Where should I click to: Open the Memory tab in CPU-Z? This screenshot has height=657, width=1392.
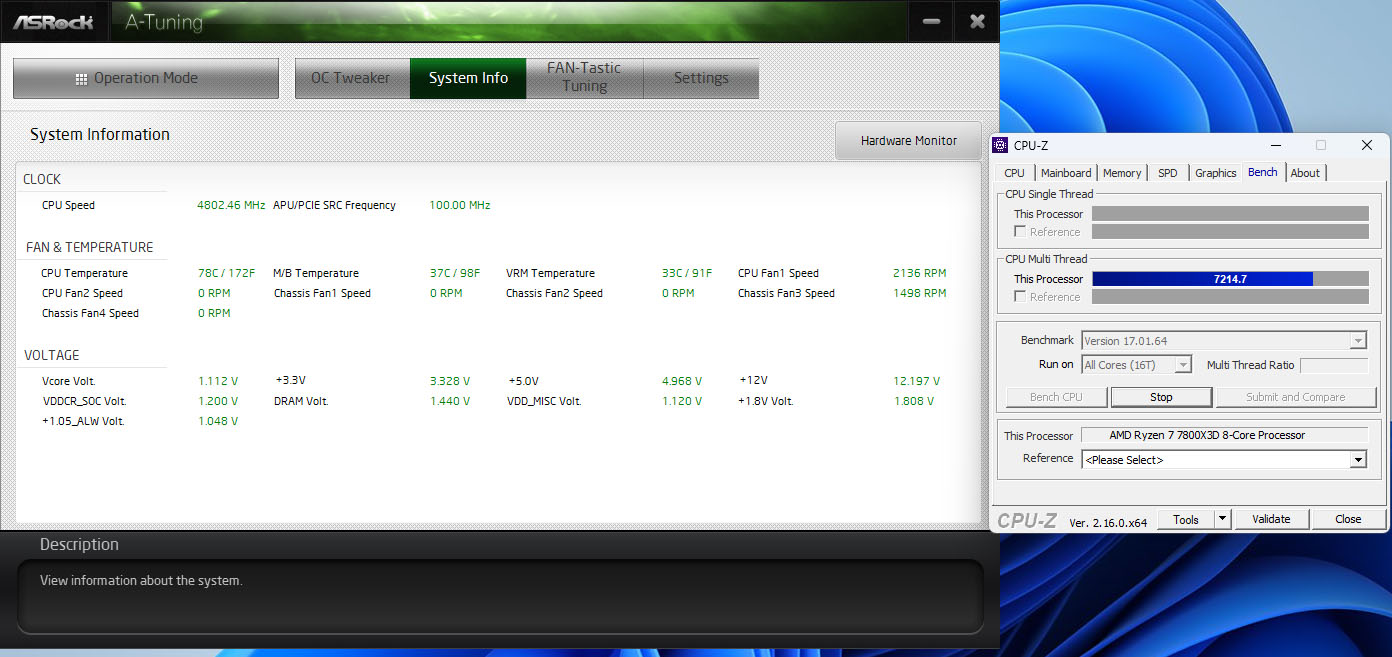pos(1122,173)
